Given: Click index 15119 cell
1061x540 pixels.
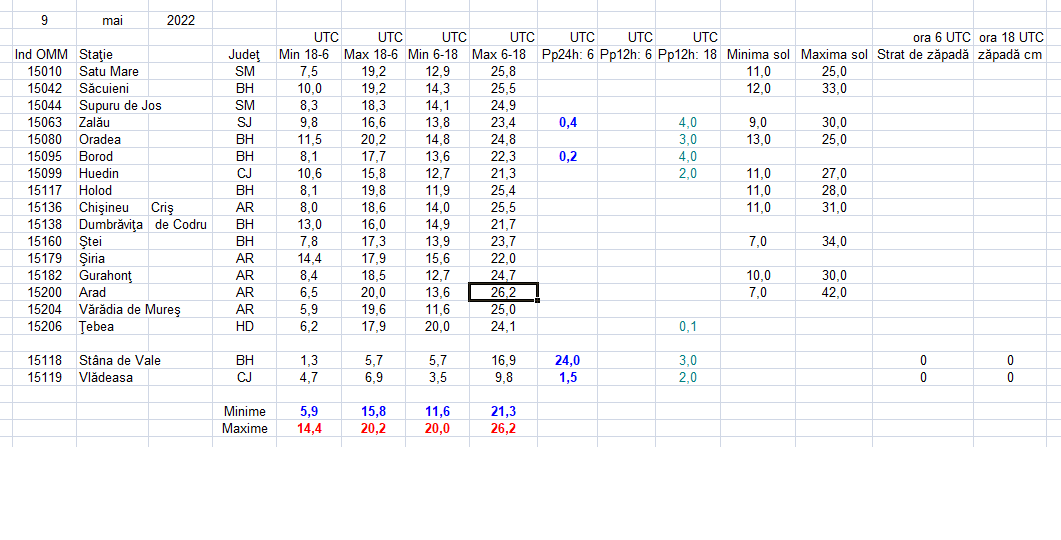Looking at the screenshot, I should click(x=44, y=377).
